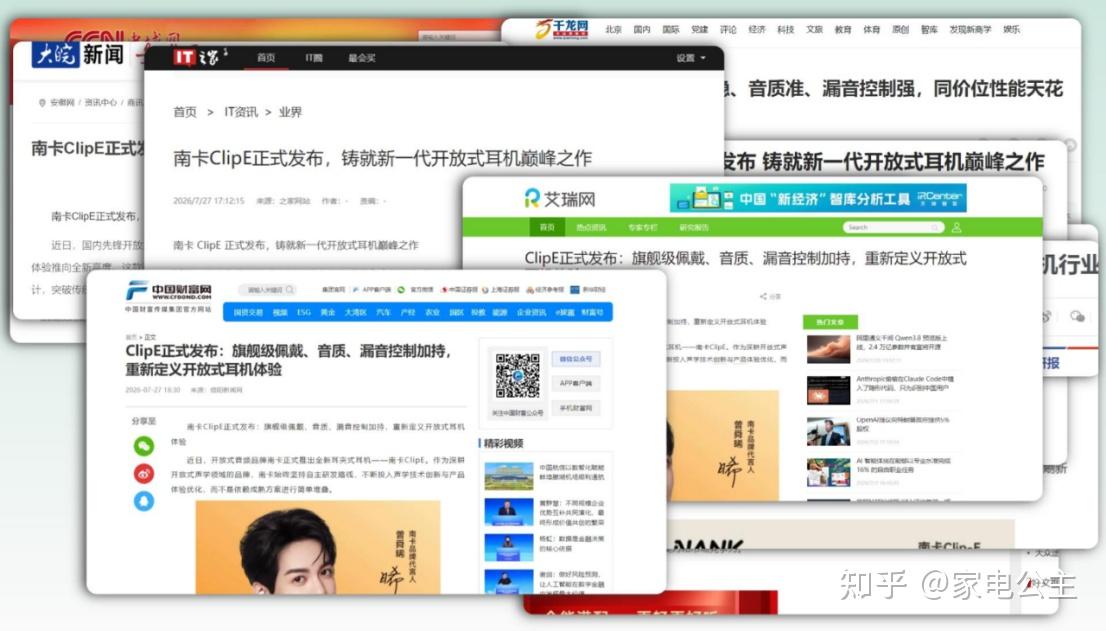The height and width of the screenshot is (631, 1106).
Task: Select 企业资讯 in 中国财富网 blue menu
Action: point(531,312)
